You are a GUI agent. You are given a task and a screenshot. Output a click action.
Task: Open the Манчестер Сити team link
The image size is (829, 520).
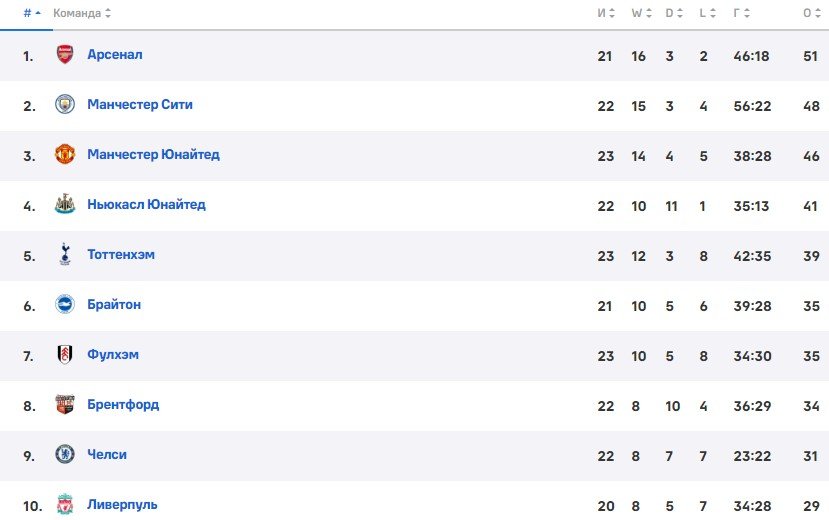click(140, 105)
